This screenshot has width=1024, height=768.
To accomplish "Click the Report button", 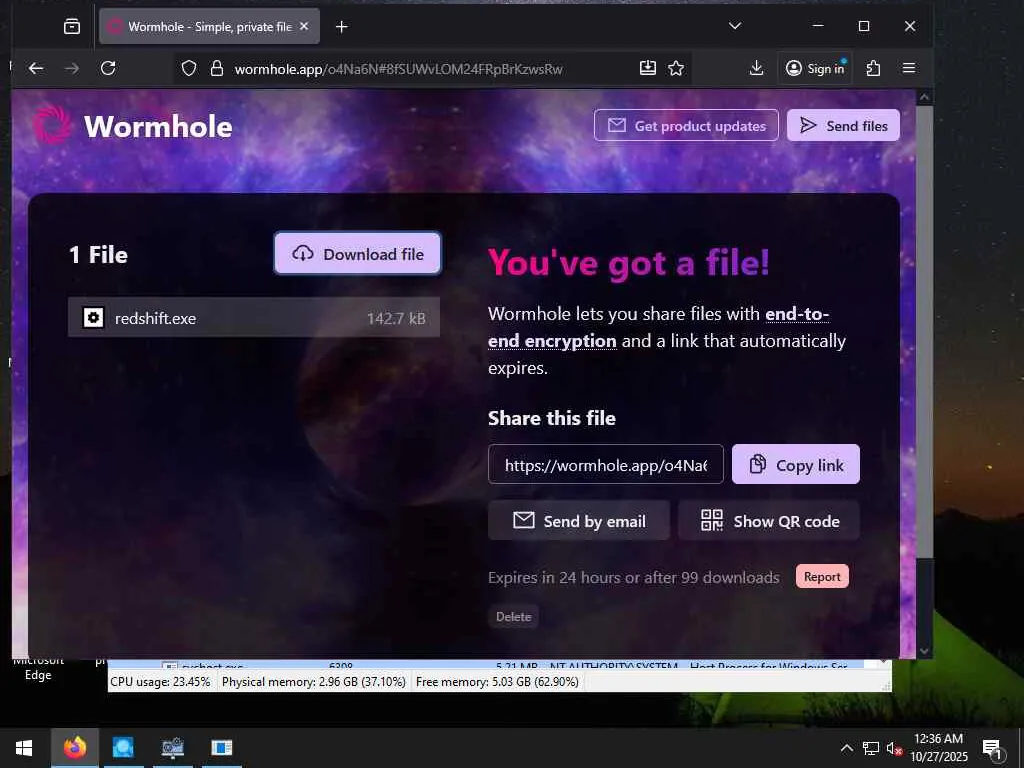I will 822,577.
